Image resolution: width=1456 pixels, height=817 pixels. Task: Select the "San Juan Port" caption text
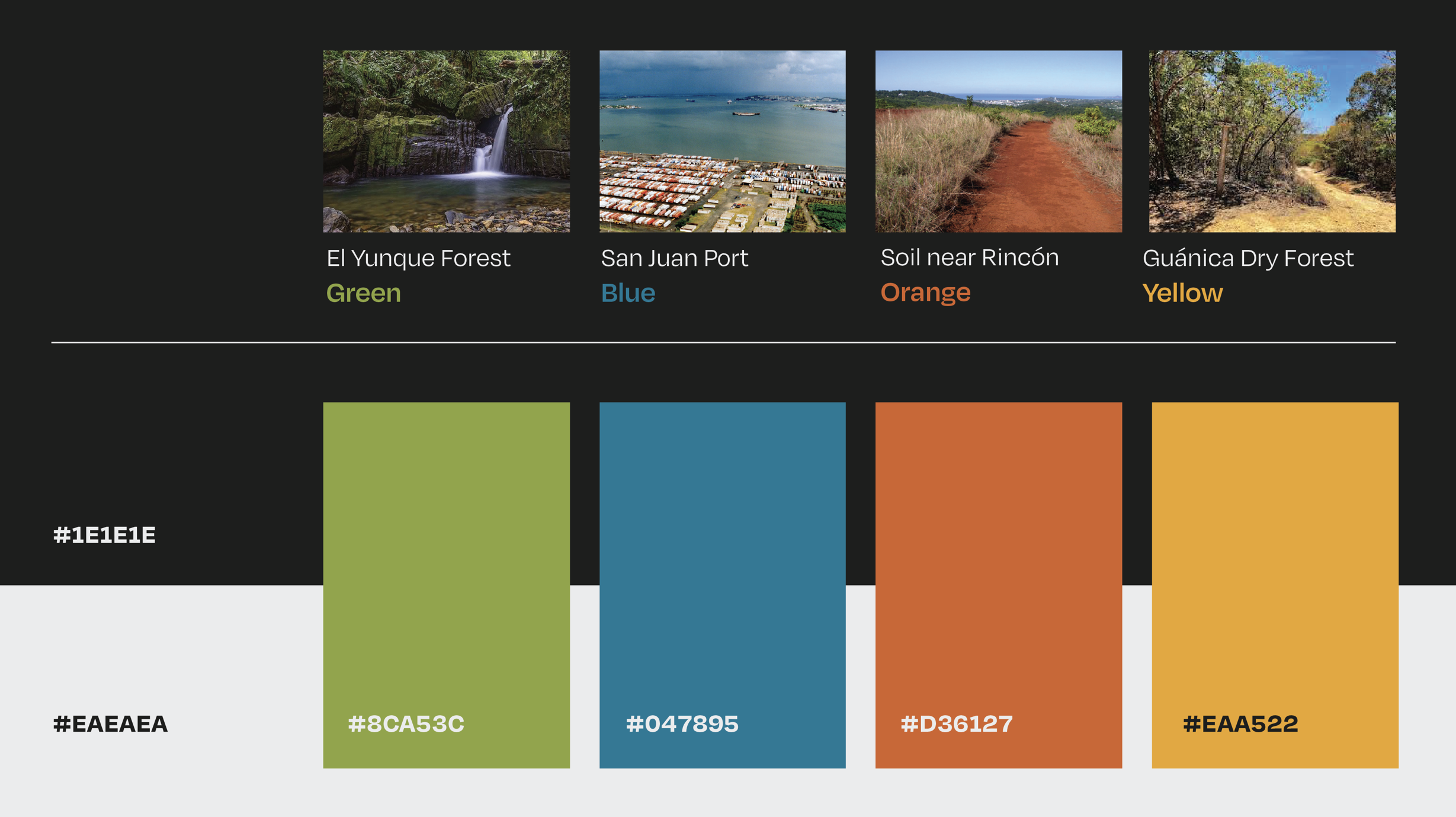point(675,258)
